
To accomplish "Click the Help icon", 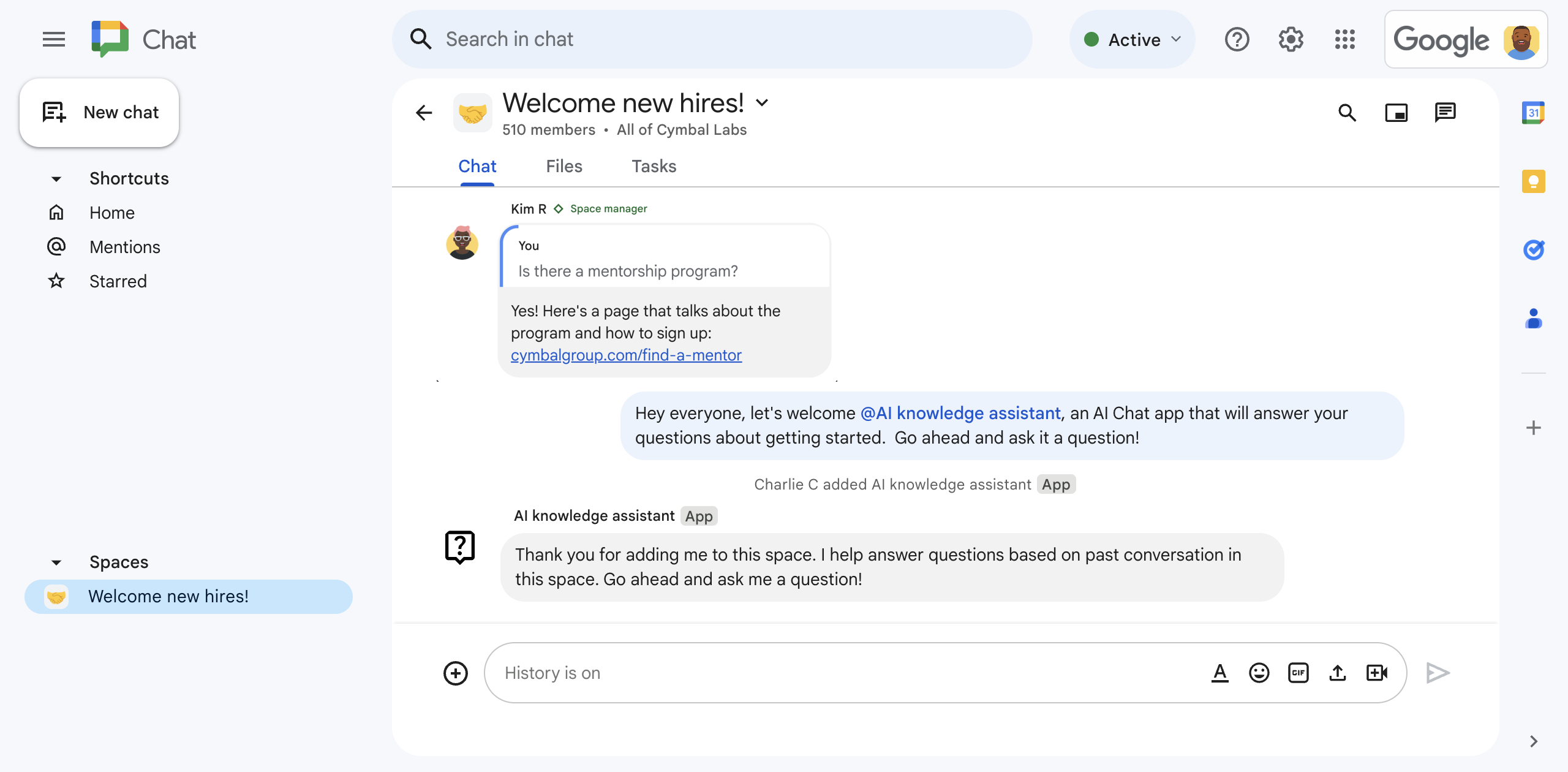I will pyautogui.click(x=1237, y=39).
